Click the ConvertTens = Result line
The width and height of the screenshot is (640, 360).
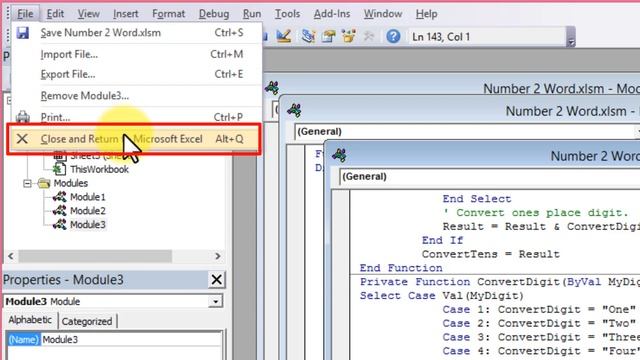tap(491, 254)
